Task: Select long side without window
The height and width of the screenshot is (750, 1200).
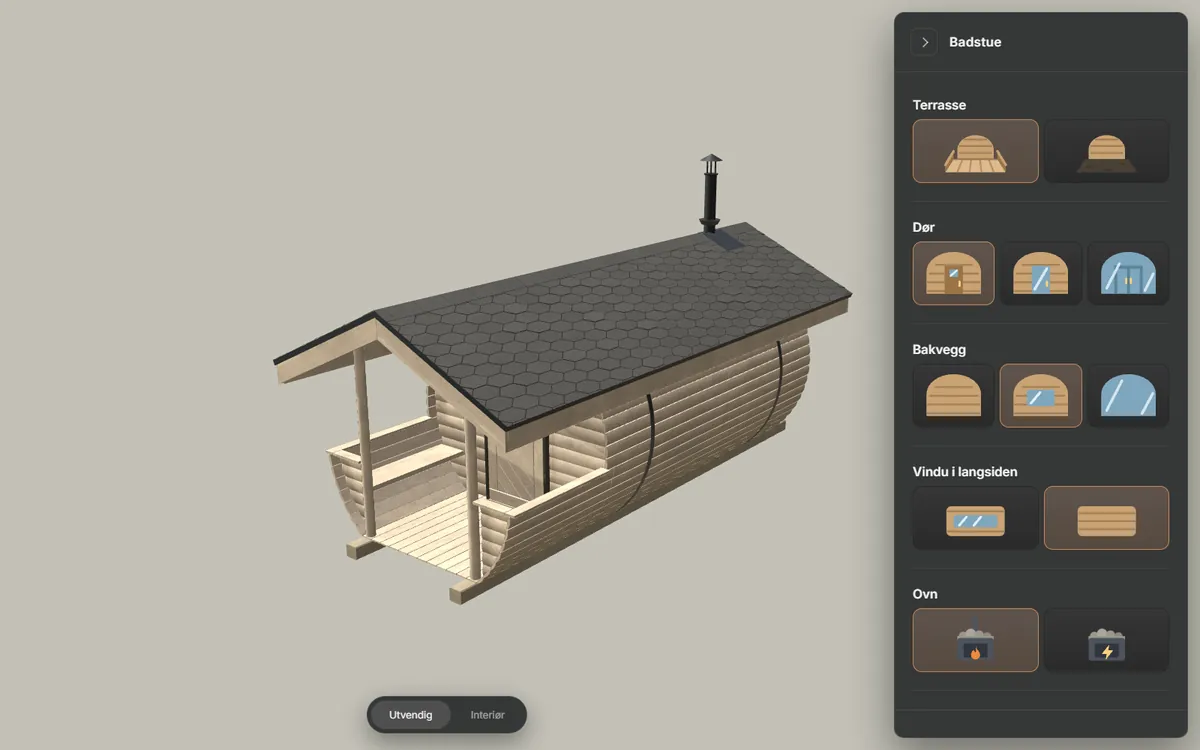Action: click(x=1106, y=518)
